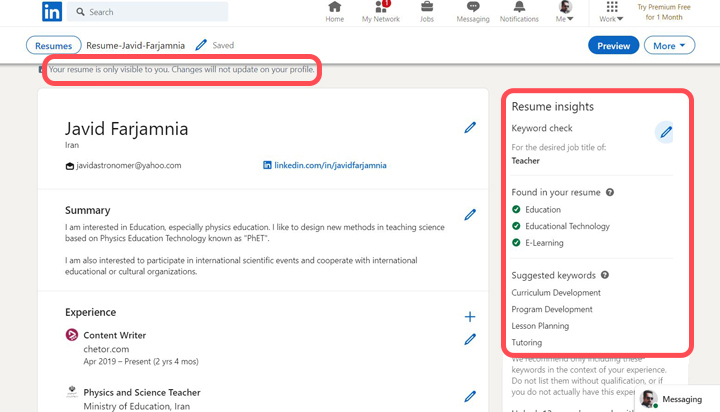Image resolution: width=720 pixels, height=412 pixels.
Task: Edit resume name with pencil icon
Action: tap(201, 45)
